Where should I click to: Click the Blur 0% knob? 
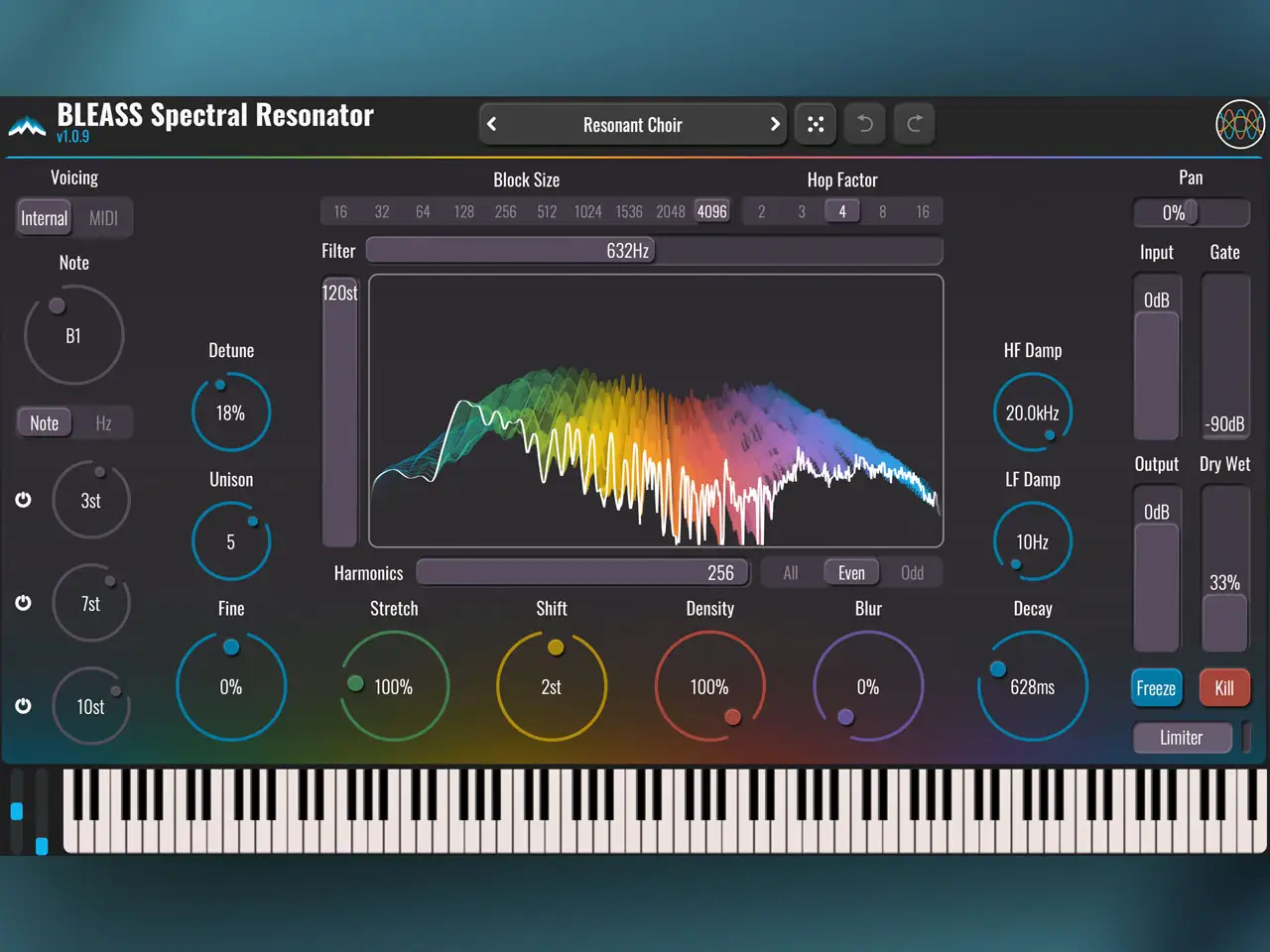(x=868, y=686)
